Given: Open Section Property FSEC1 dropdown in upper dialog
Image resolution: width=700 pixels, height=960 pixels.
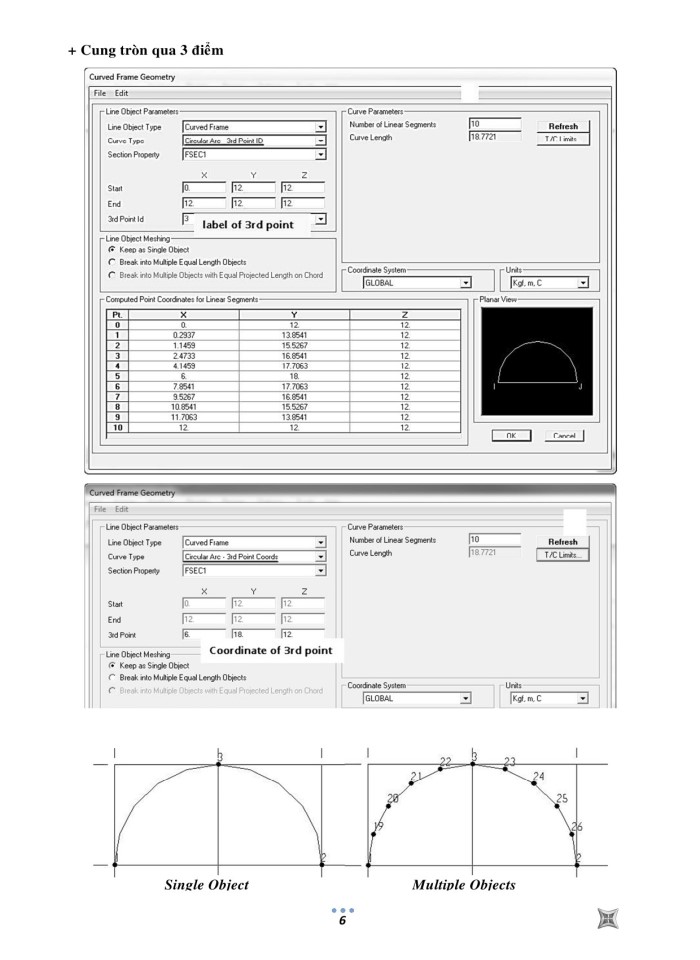Looking at the screenshot, I should pyautogui.click(x=321, y=155).
